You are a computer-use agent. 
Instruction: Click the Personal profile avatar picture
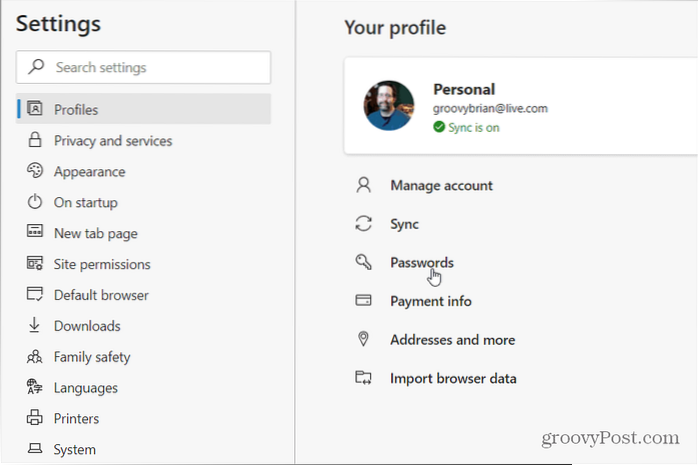click(389, 105)
